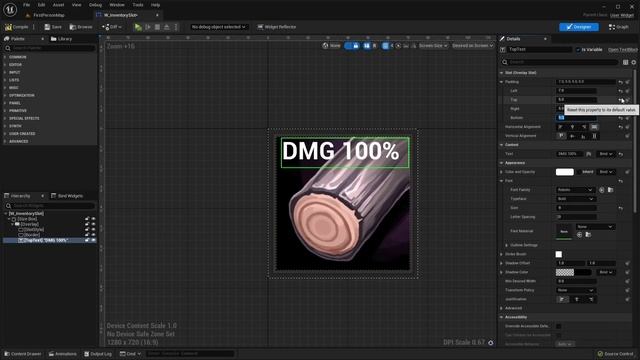Open play options three-dot menu
Viewport: 640px width, 360px height.
click(x=176, y=27)
